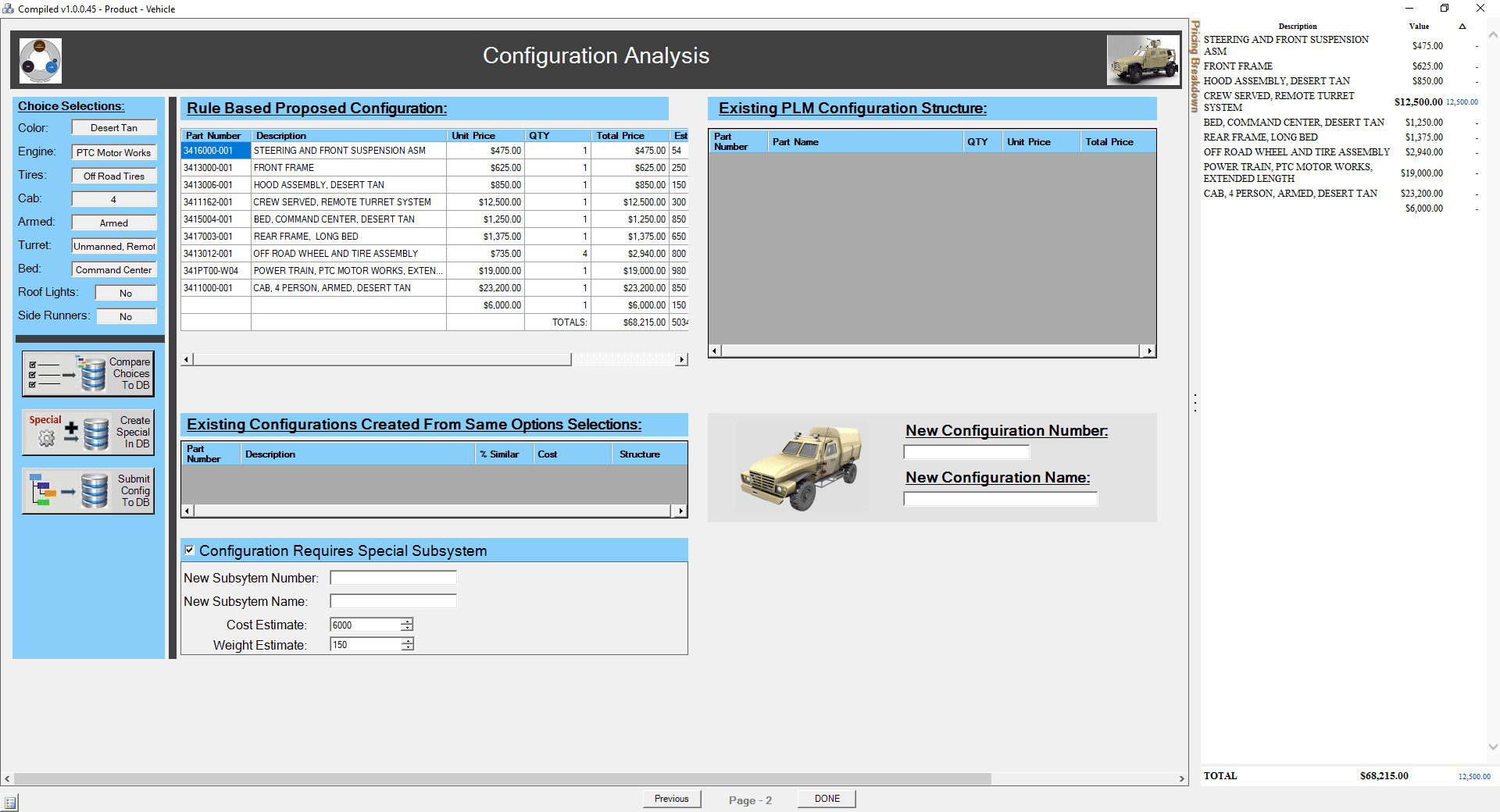The height and width of the screenshot is (812, 1500).
Task: Click Submit Config To DB button
Action: click(88, 491)
